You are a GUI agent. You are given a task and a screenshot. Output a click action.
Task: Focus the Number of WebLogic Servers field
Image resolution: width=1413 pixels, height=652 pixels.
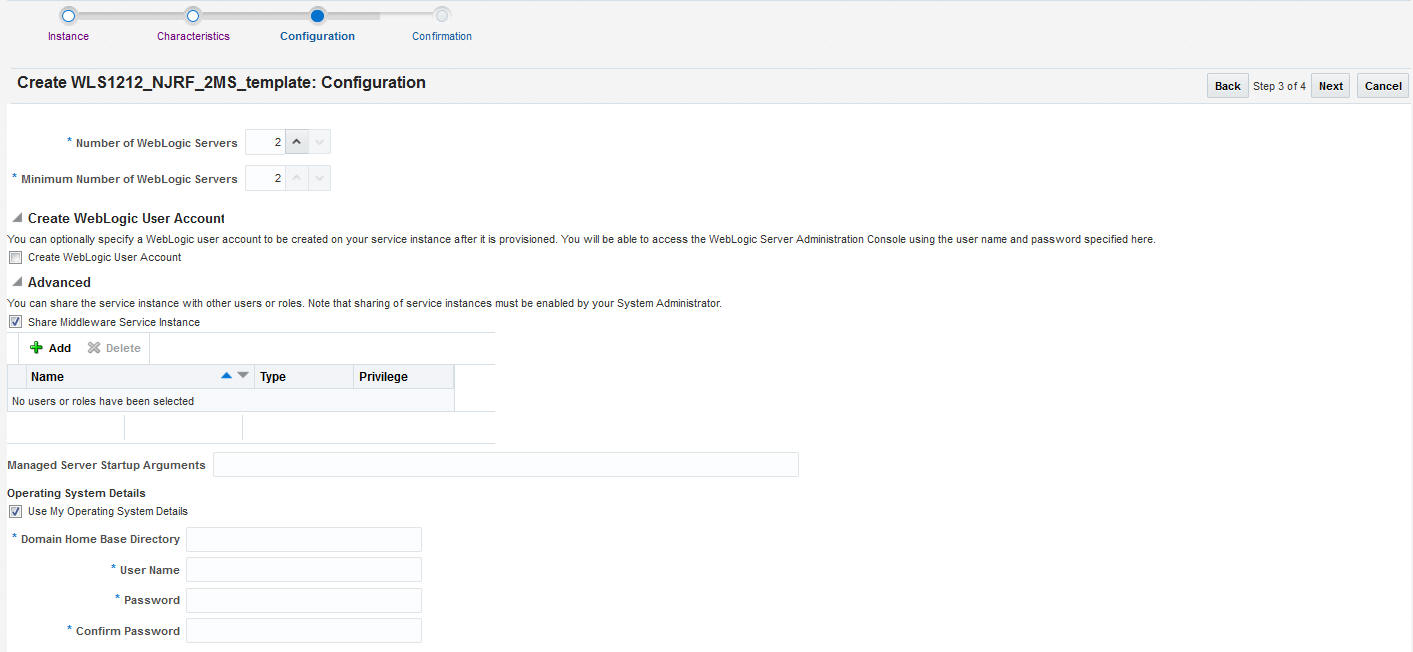(265, 142)
